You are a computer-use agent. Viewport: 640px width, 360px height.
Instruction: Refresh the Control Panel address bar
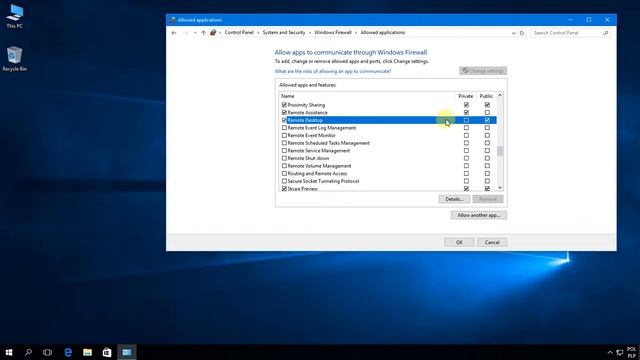[522, 33]
